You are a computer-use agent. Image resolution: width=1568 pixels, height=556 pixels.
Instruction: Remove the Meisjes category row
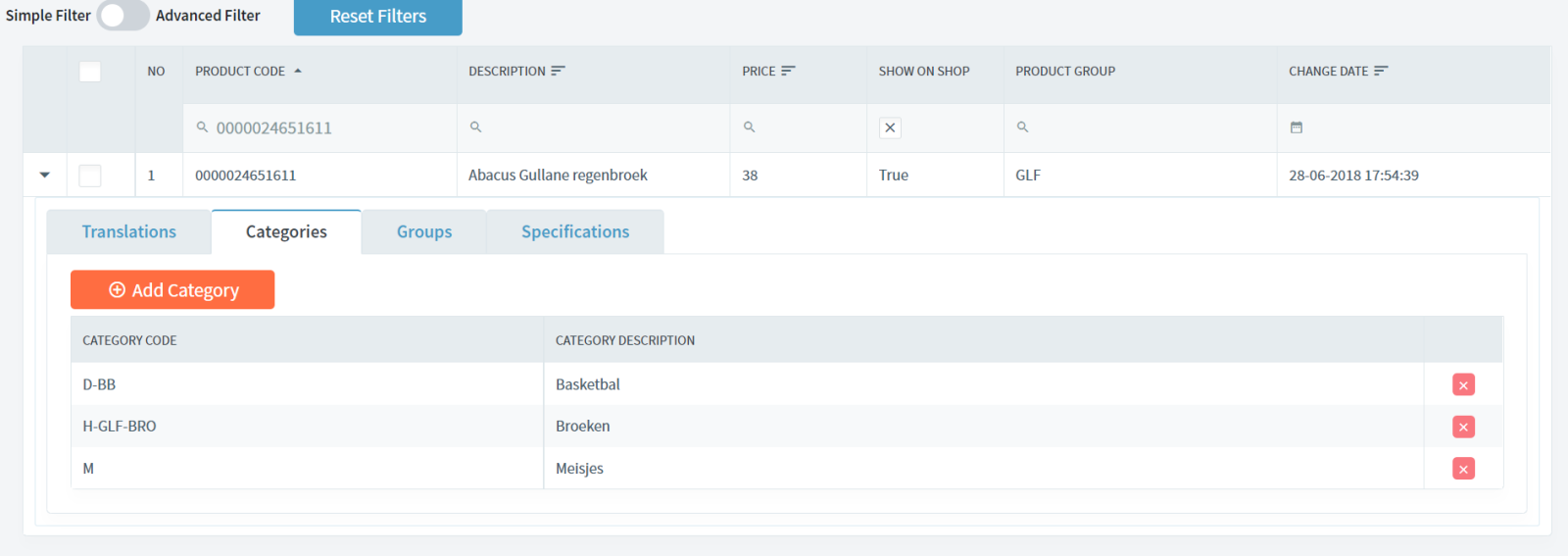click(1463, 469)
